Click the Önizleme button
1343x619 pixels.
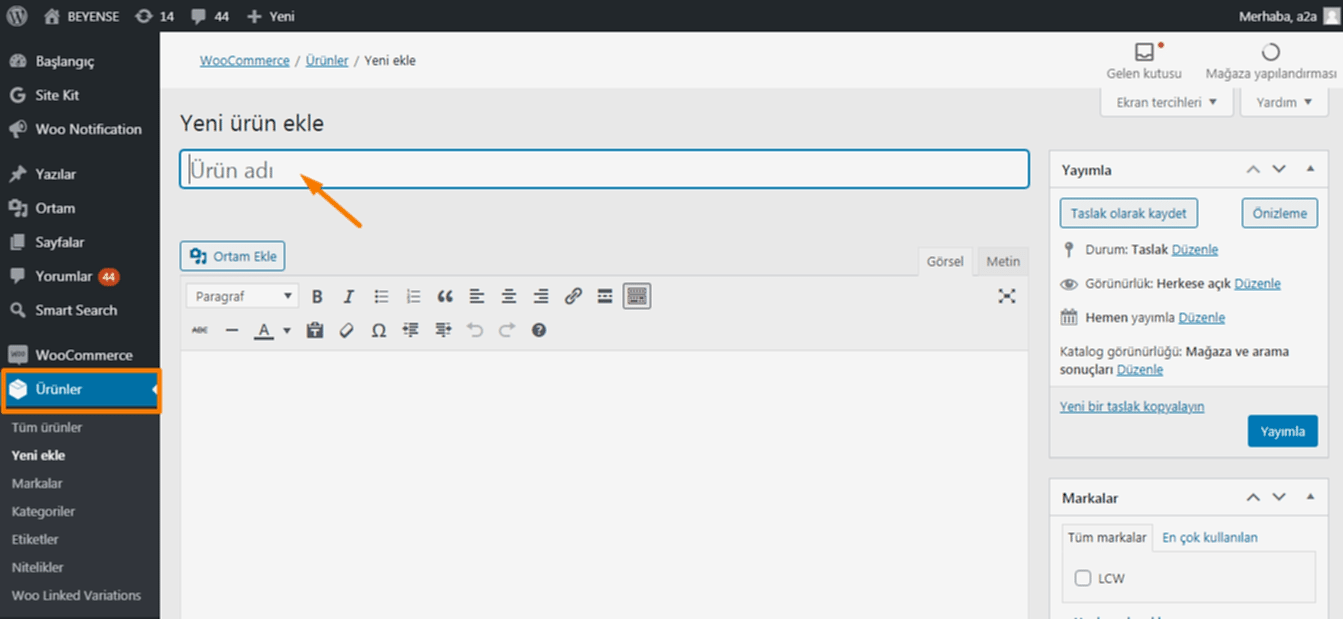(1280, 213)
